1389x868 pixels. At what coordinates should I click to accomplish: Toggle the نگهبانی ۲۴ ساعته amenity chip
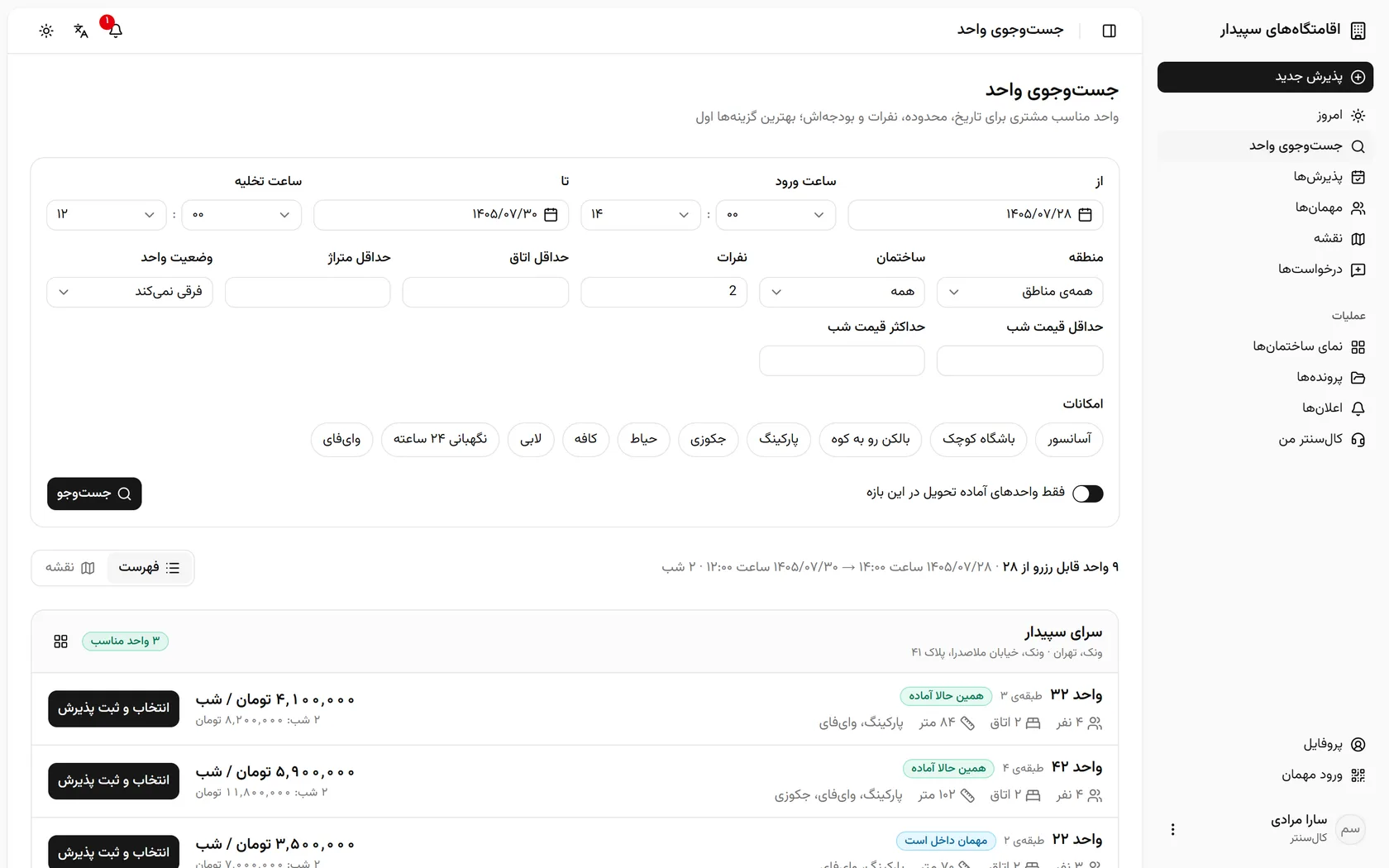click(440, 440)
